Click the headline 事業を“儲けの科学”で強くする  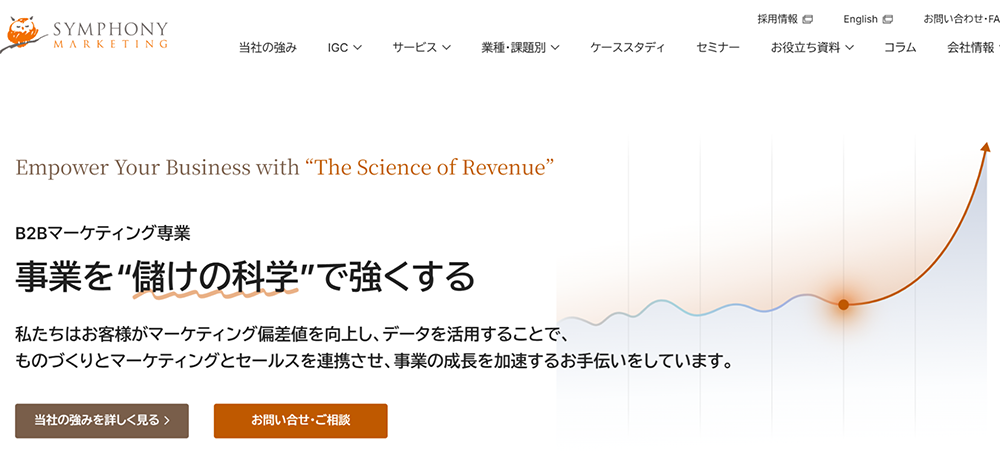click(246, 276)
